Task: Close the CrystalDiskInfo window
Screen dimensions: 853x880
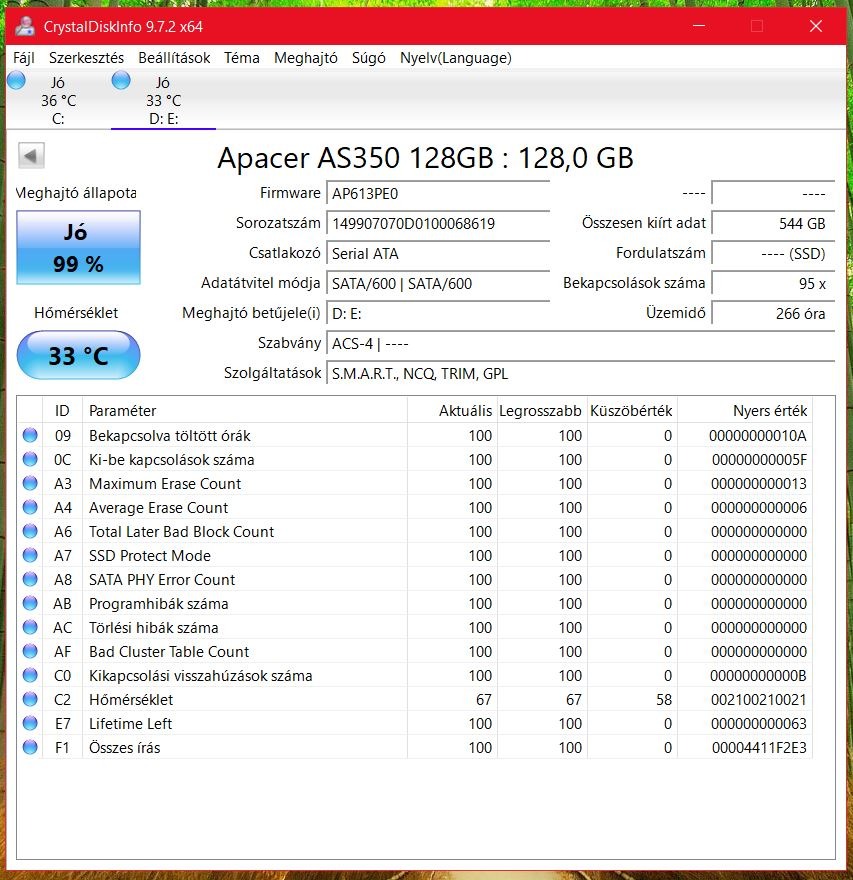Action: point(816,26)
